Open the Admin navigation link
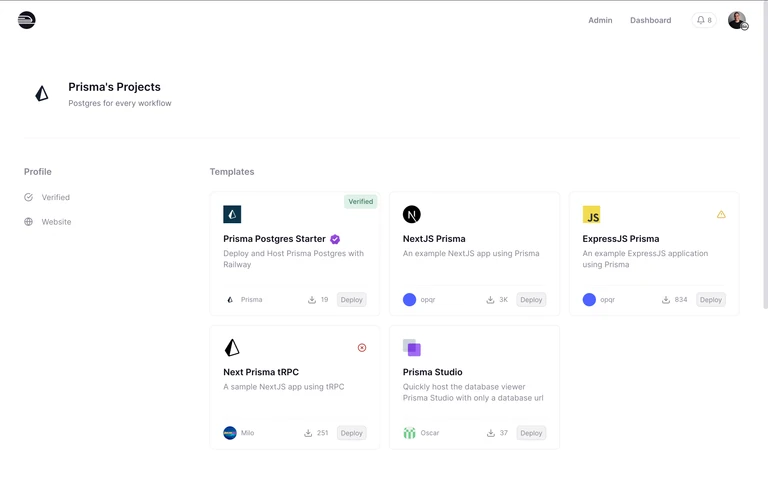The image size is (768, 482). (600, 20)
